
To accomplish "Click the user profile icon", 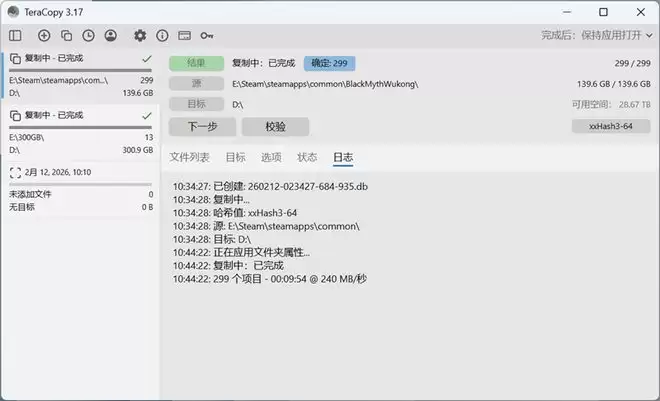I will point(110,35).
